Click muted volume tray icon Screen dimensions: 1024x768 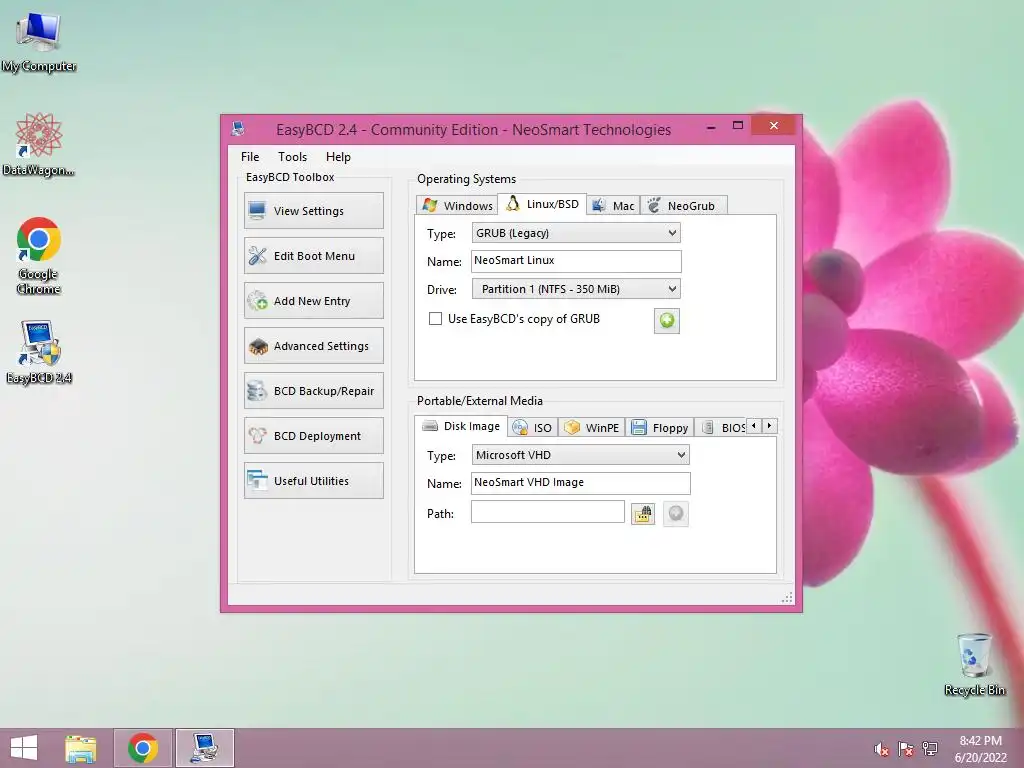click(x=882, y=749)
